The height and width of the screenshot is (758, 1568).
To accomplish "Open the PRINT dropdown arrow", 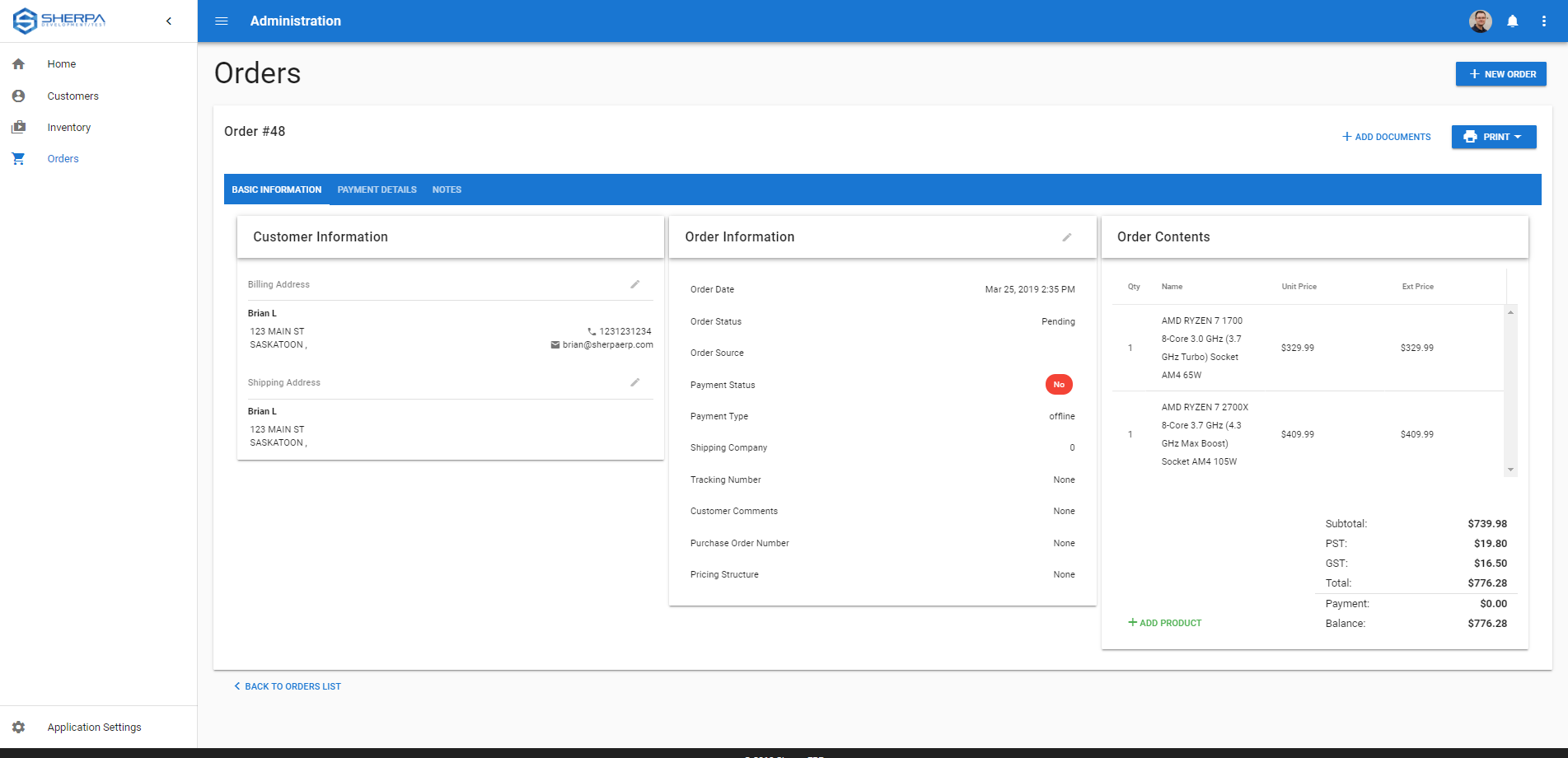I will tap(1520, 136).
